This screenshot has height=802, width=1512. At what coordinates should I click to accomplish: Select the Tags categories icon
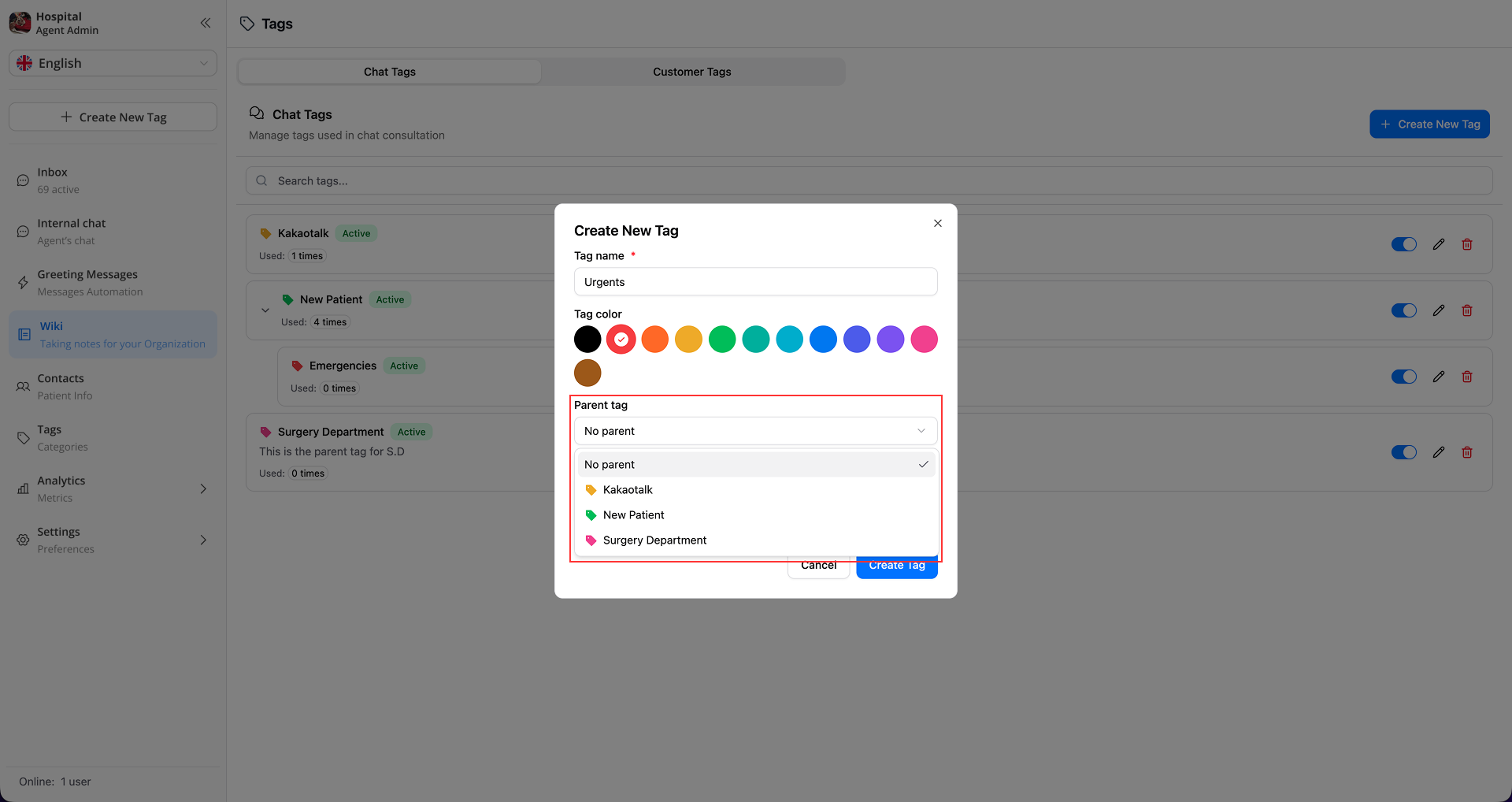[23, 436]
